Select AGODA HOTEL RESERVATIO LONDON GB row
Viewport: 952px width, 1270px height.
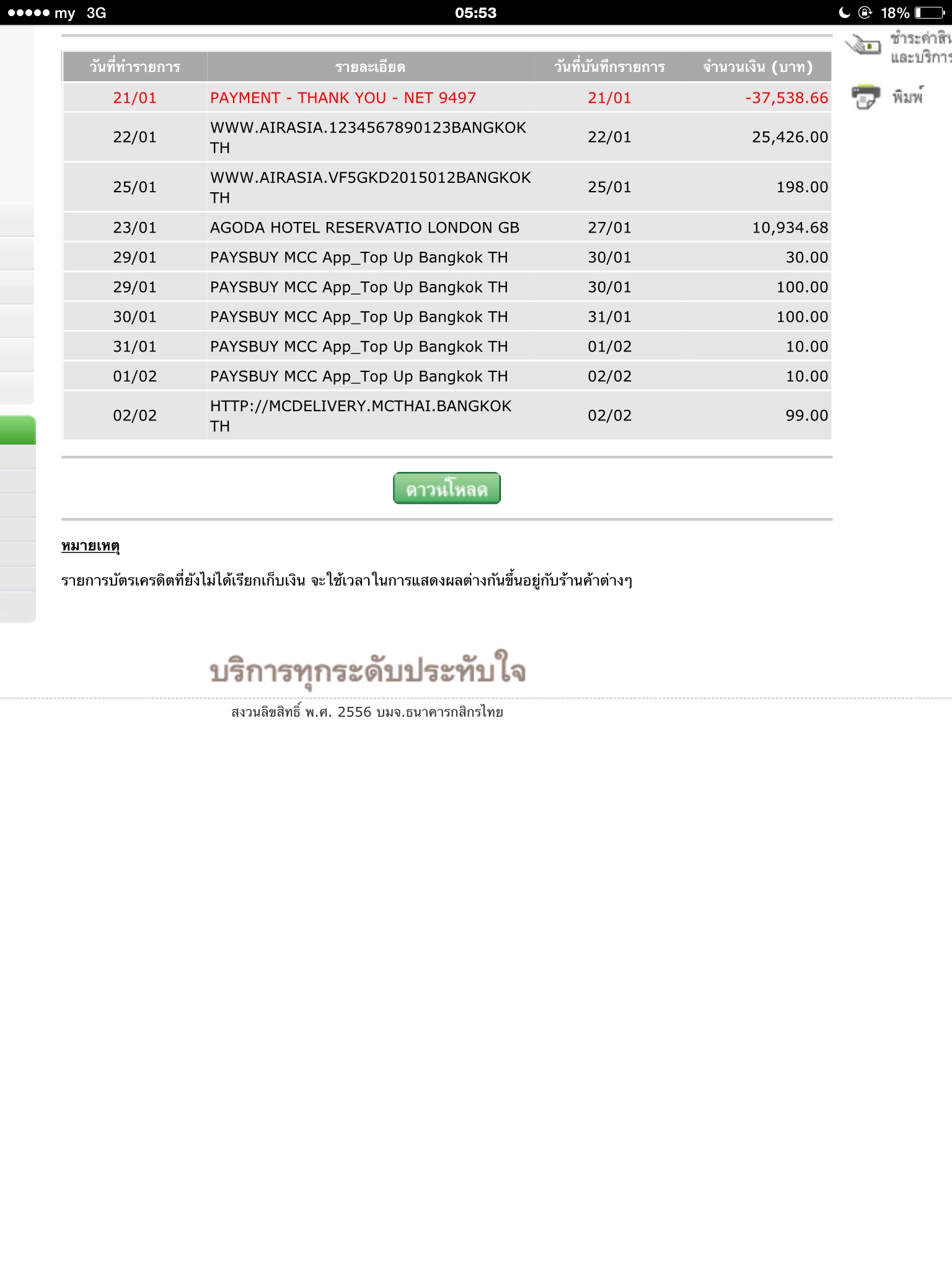pyautogui.click(x=447, y=228)
